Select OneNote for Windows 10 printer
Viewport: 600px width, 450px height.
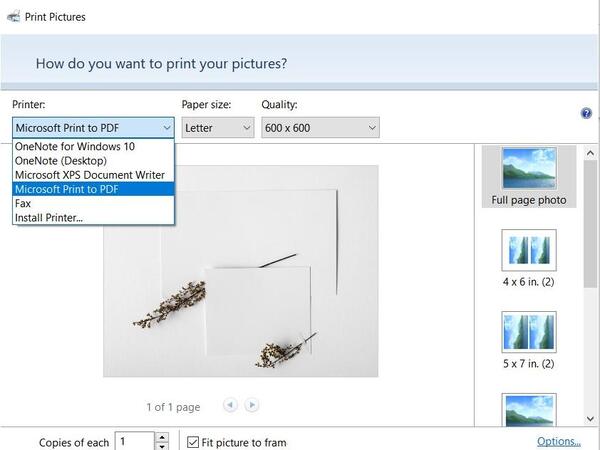93,147
